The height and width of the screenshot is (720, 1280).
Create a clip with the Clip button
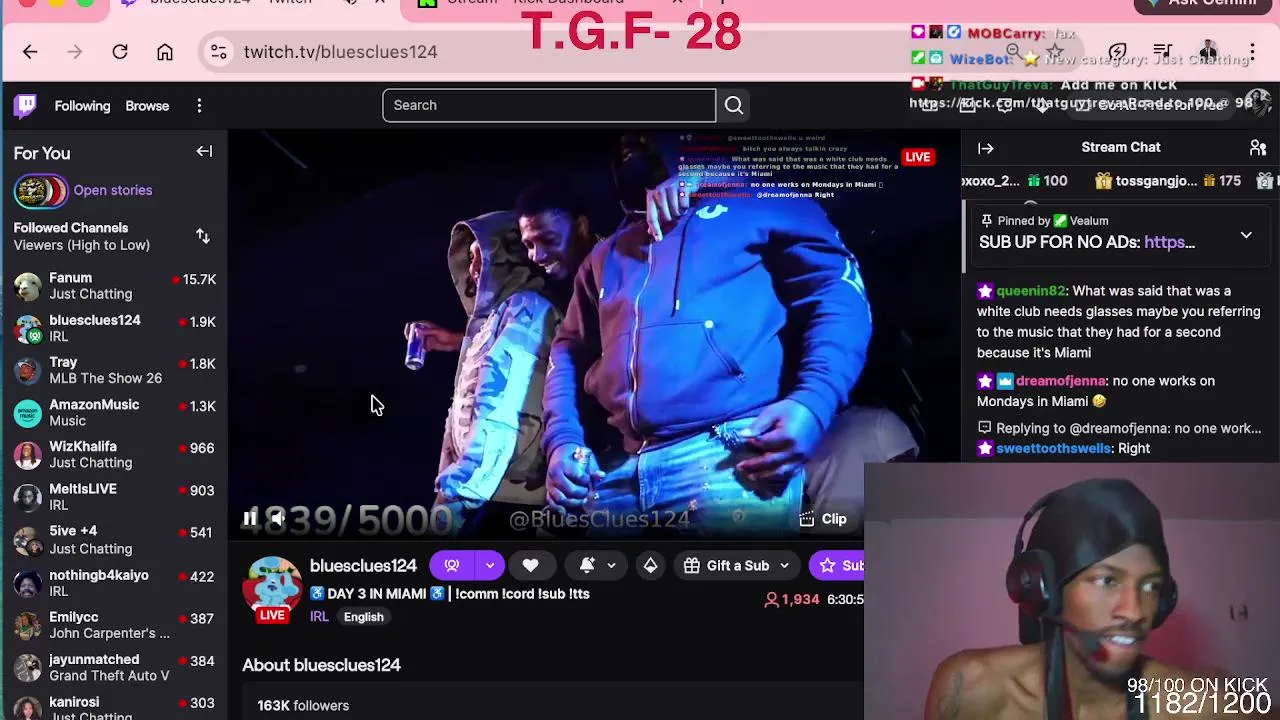click(x=823, y=519)
